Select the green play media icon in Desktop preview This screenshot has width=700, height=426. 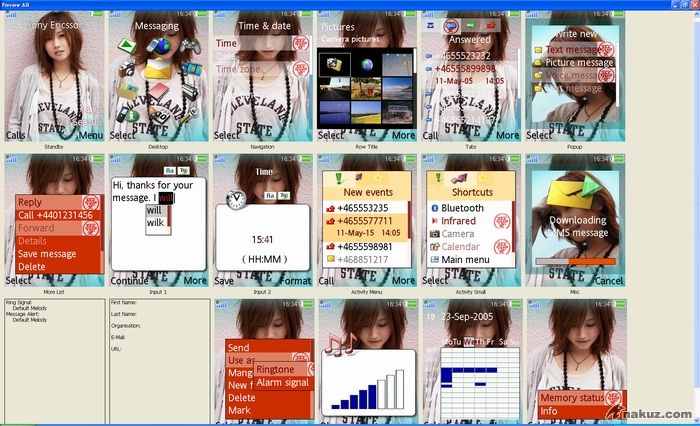127,46
